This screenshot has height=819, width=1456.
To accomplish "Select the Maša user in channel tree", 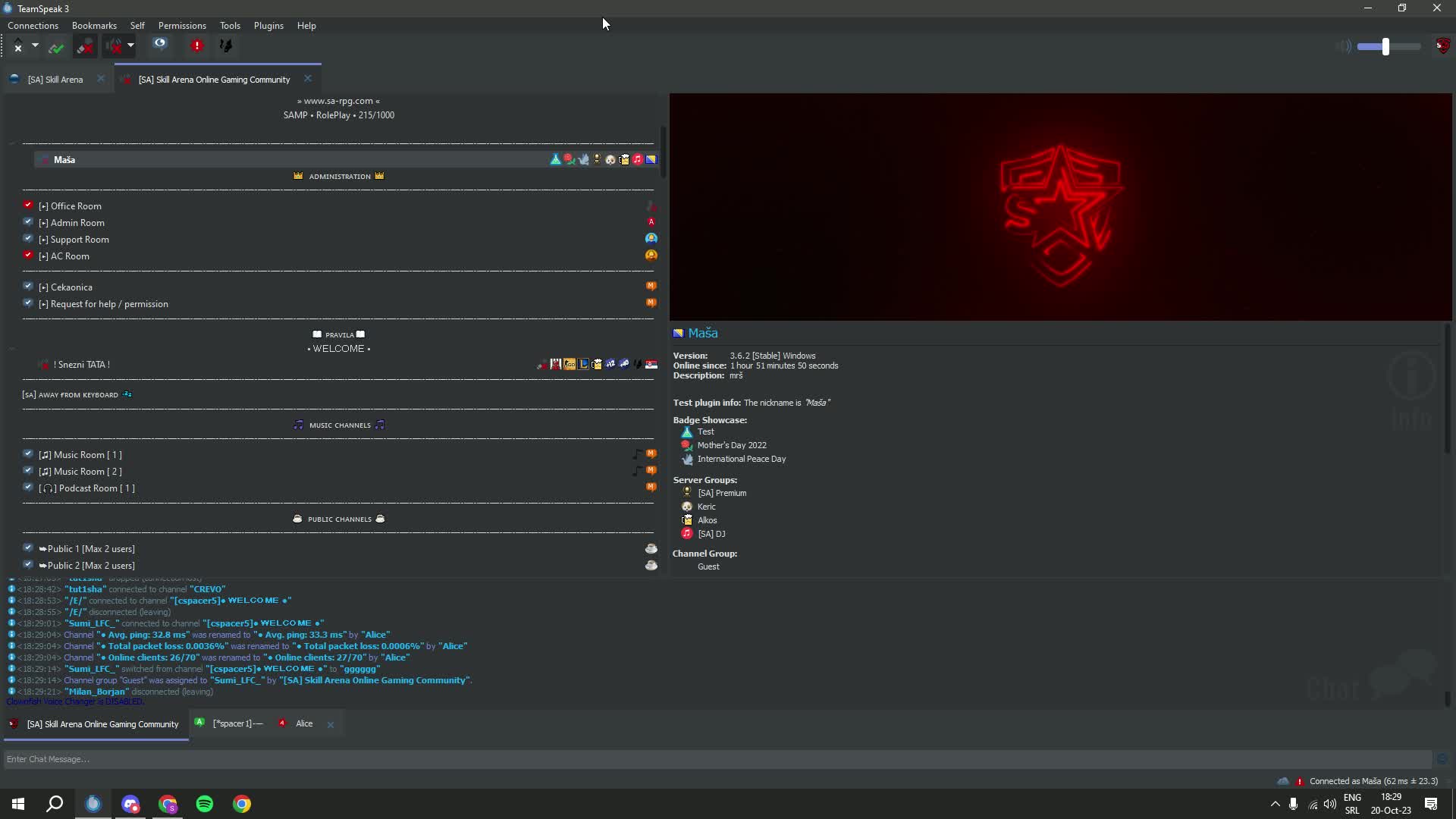I will tap(64, 160).
